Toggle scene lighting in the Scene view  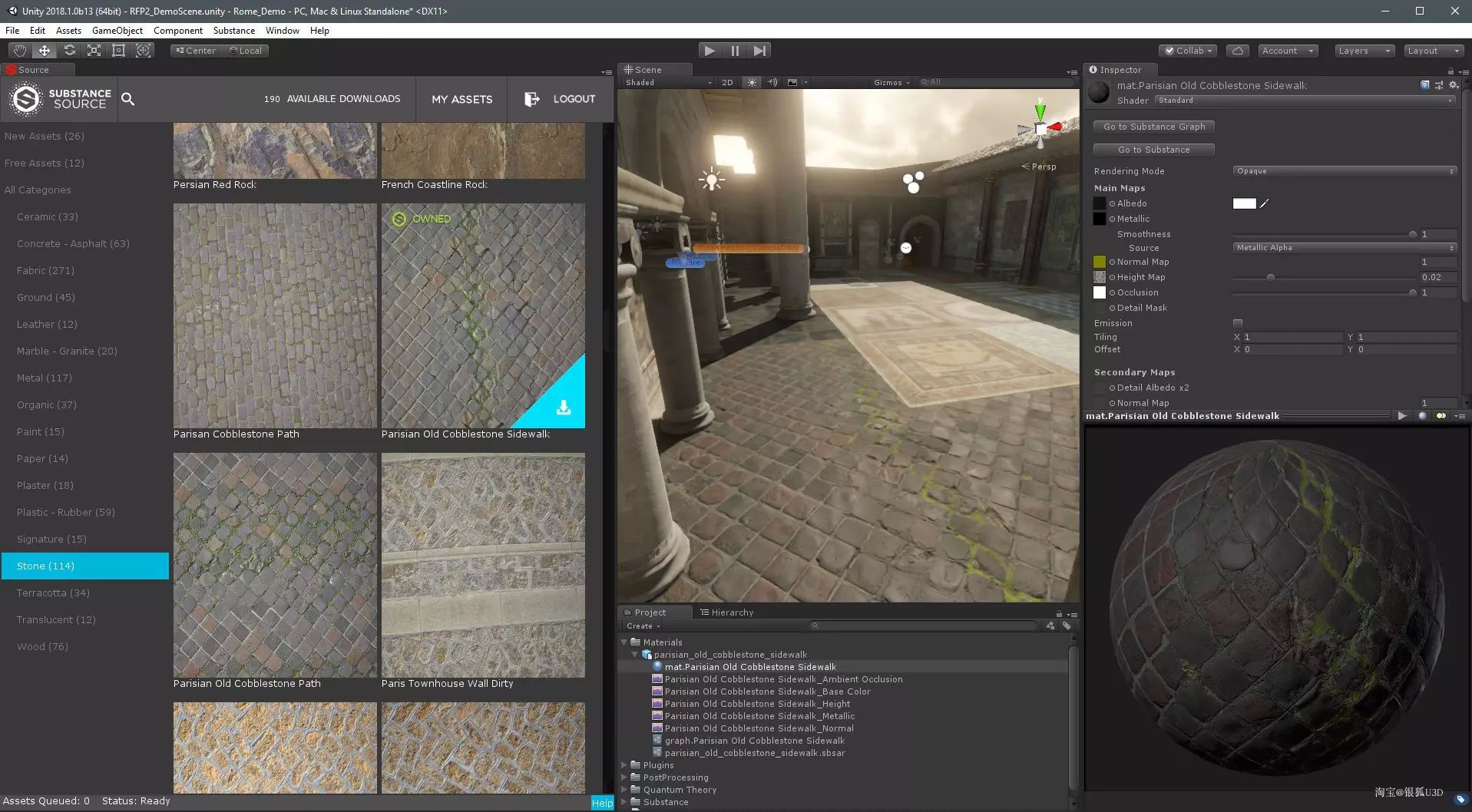[x=752, y=82]
